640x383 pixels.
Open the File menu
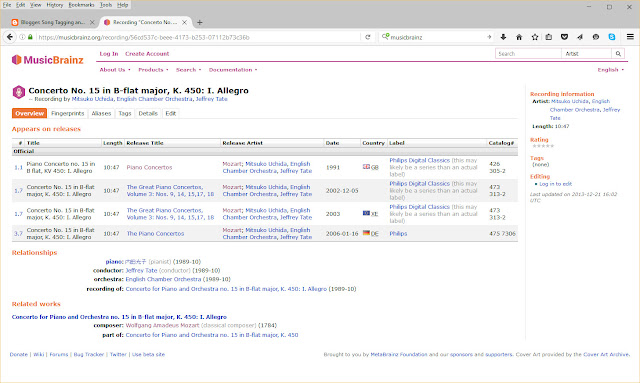pos(7,5)
